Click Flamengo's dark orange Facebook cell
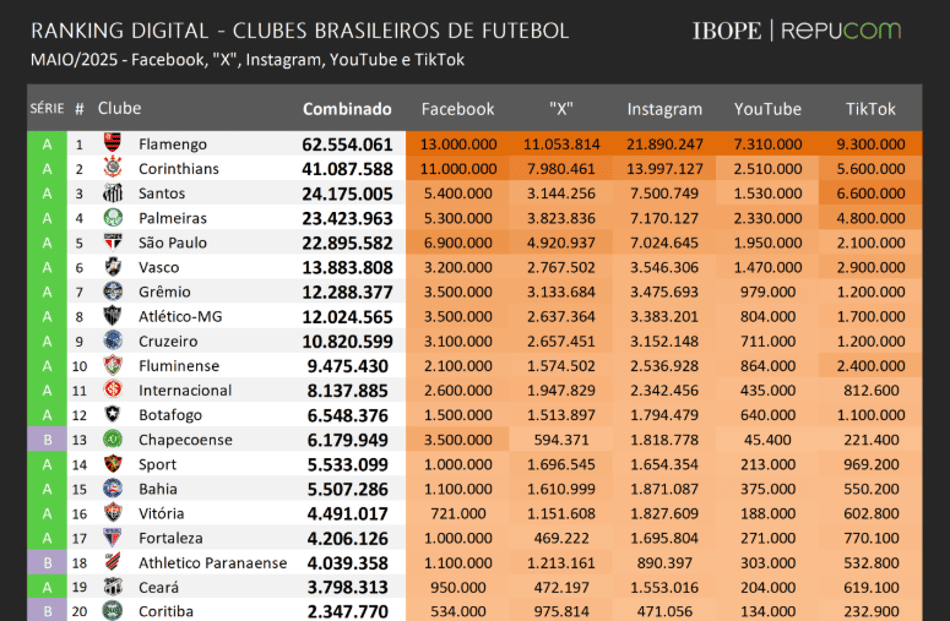This screenshot has height=621, width=950. click(x=458, y=144)
